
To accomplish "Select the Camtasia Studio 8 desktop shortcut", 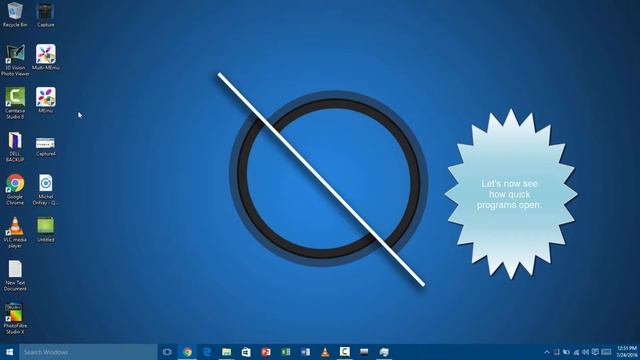I will (x=15, y=103).
